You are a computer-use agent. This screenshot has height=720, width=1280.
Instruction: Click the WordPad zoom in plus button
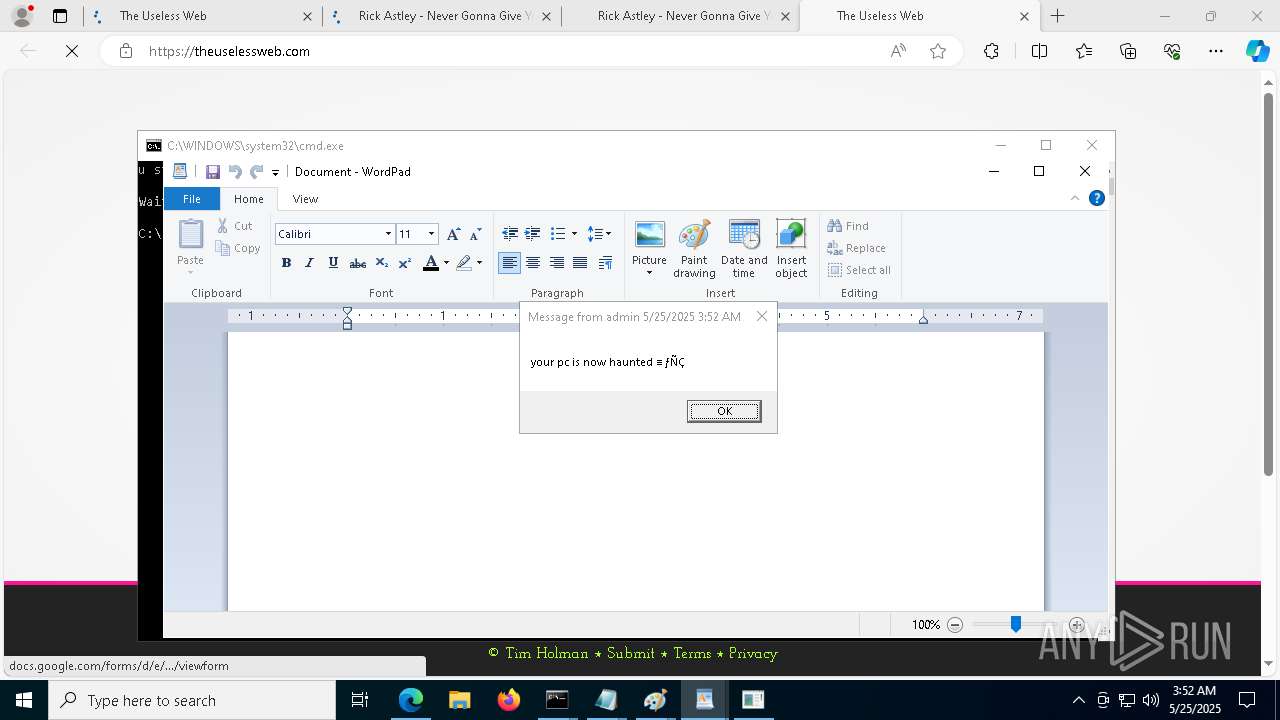(x=1076, y=625)
